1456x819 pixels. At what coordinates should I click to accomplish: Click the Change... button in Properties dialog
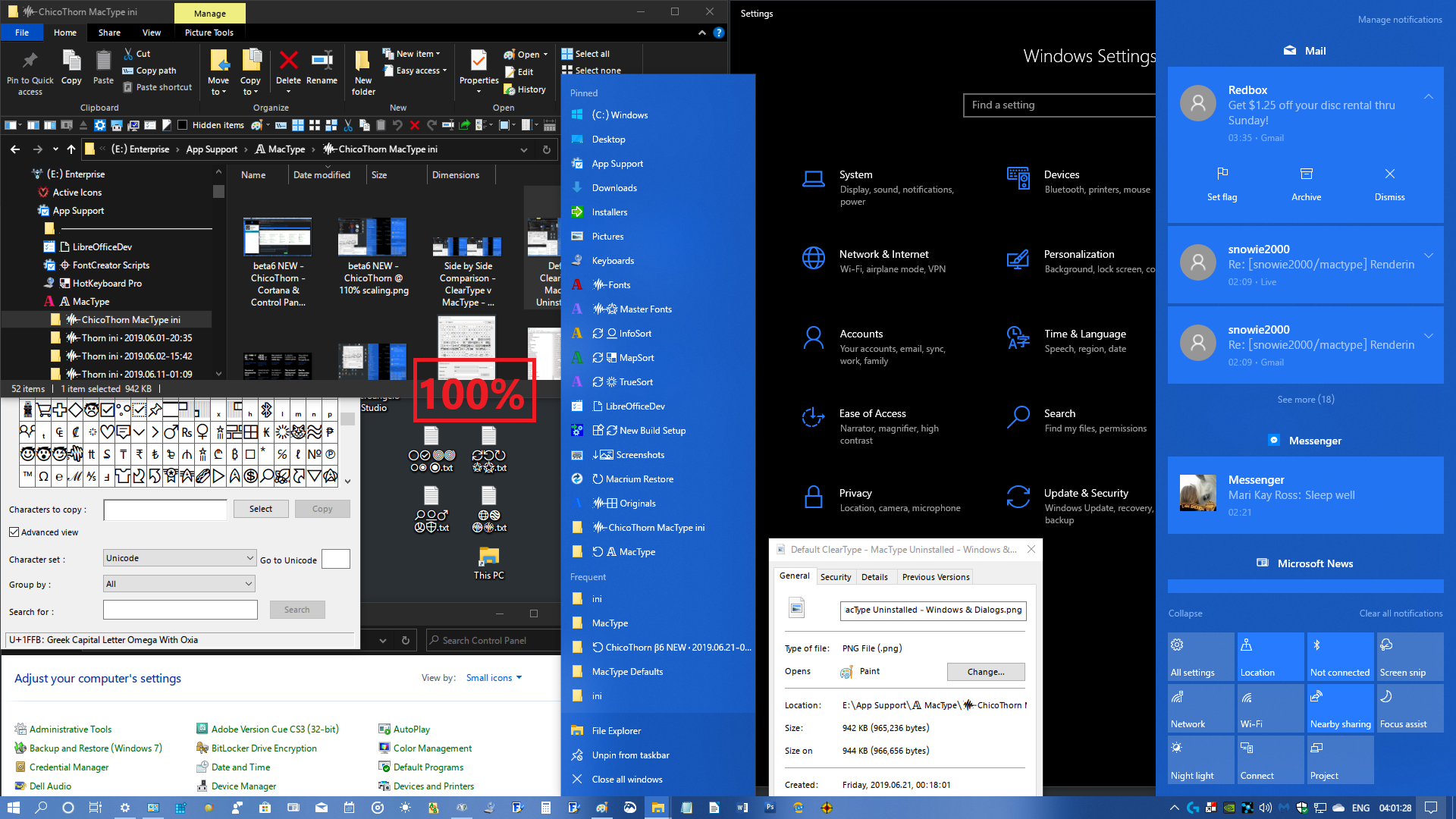point(986,672)
